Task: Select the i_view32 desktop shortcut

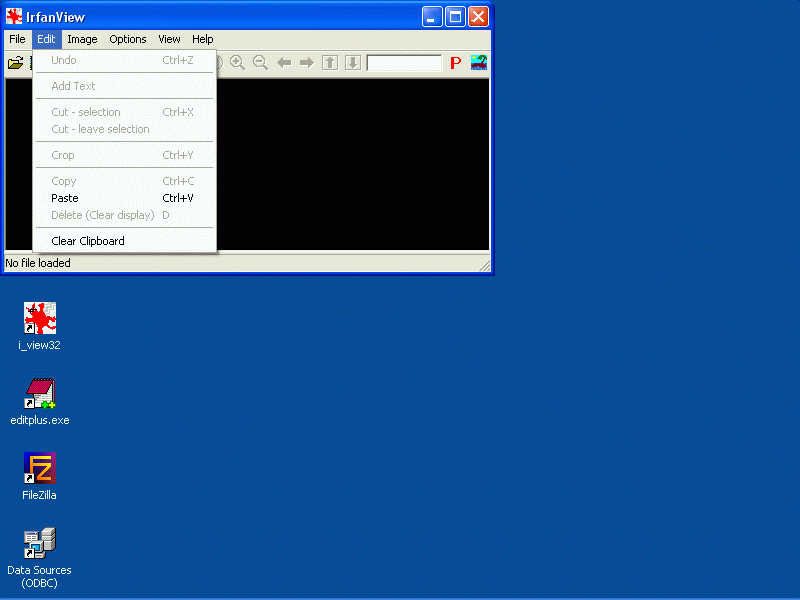Action: [x=40, y=319]
